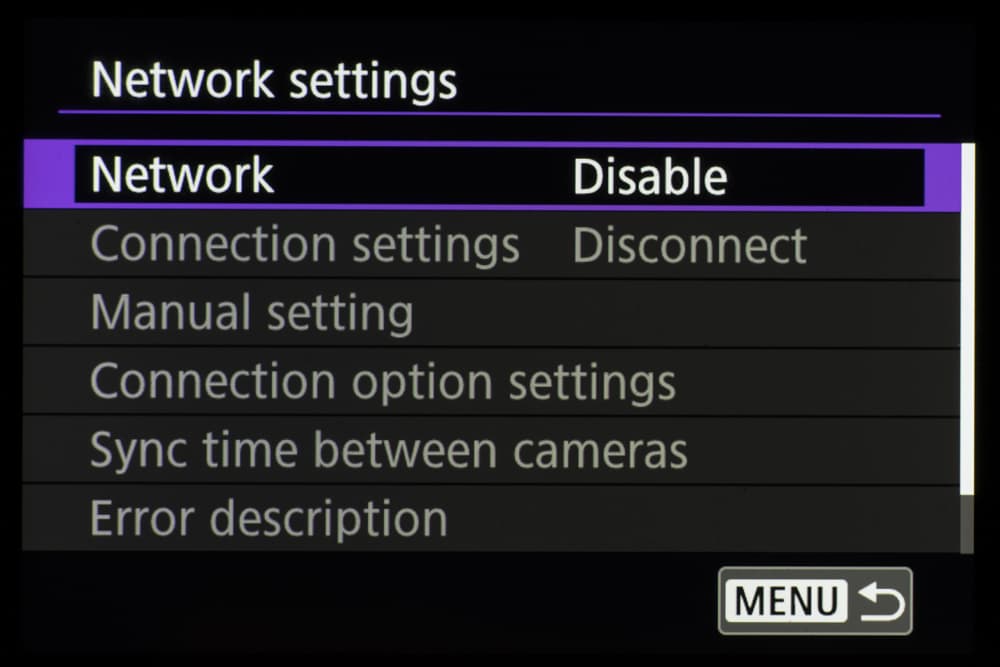Viewport: 1000px width, 667px height.
Task: Select Sync time between cameras
Action: pos(388,450)
